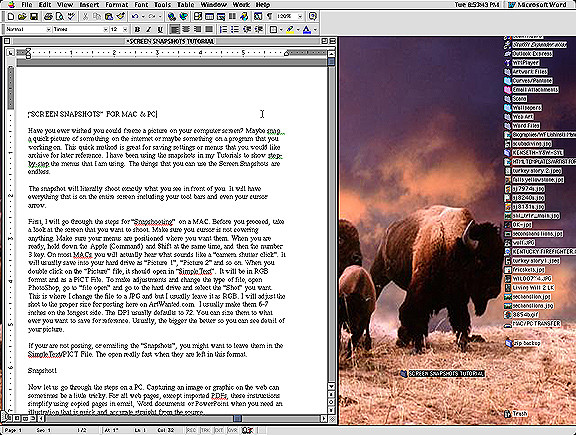The height and width of the screenshot is (435, 576).
Task: Open the Outlook Express desktop icon
Action: tap(528, 54)
